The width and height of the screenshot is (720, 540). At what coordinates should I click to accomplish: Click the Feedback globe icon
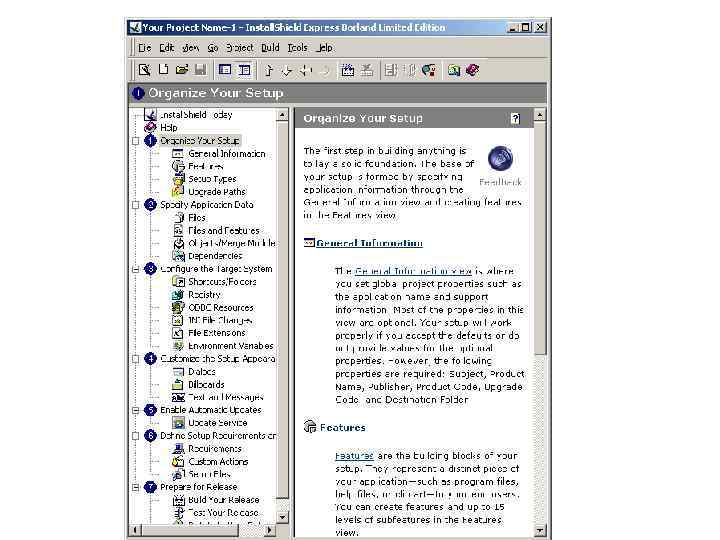pyautogui.click(x=500, y=158)
